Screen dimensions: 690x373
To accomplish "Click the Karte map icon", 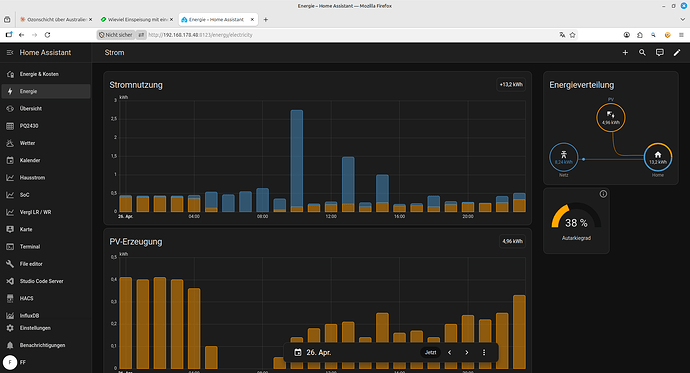I will click(10, 229).
